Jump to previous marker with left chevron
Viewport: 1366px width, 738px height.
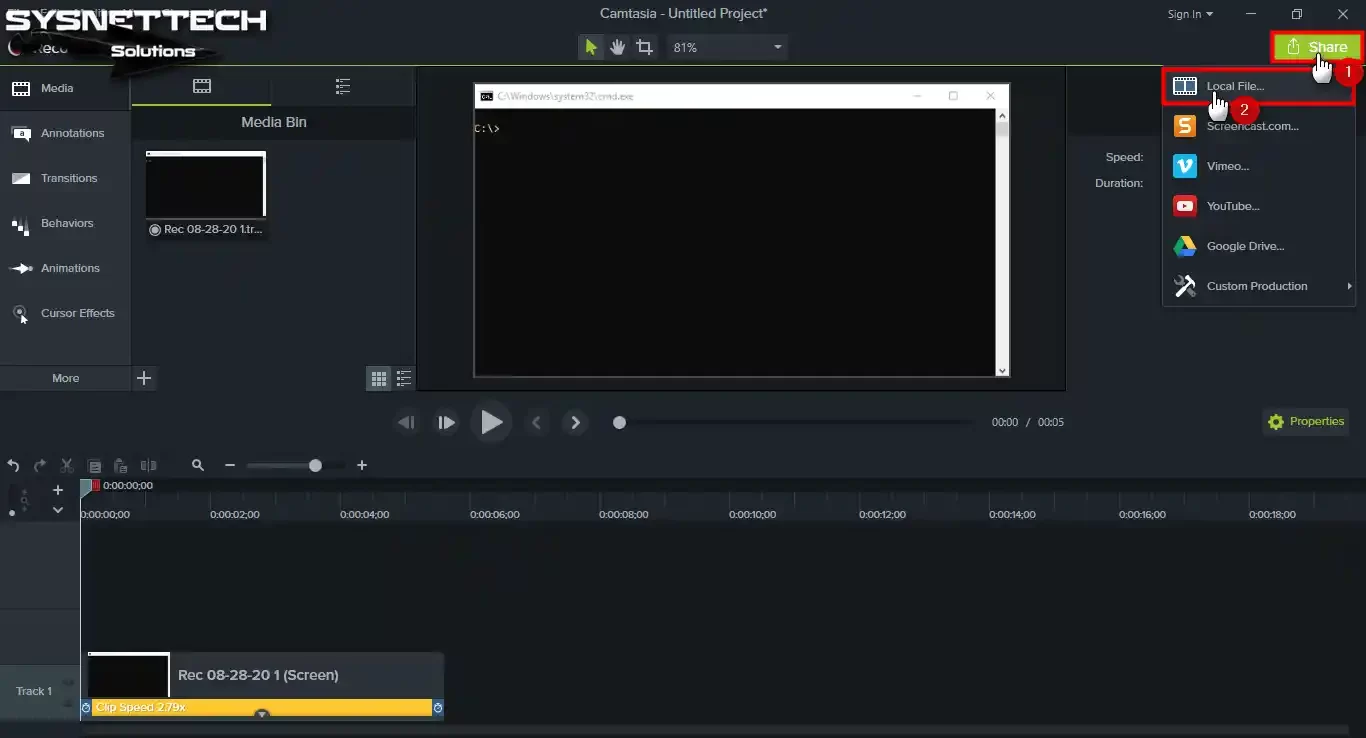[x=536, y=423]
